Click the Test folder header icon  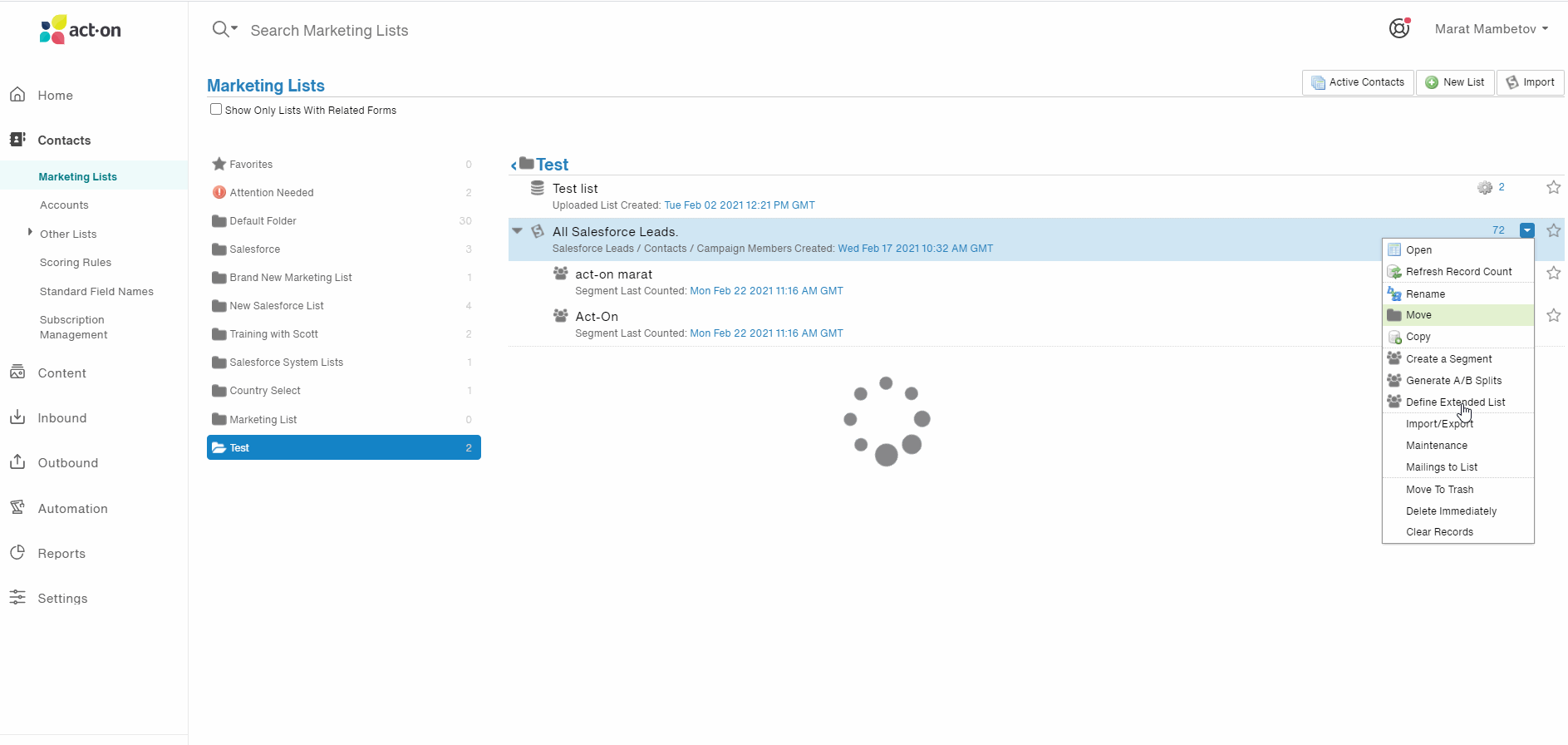coord(527,164)
